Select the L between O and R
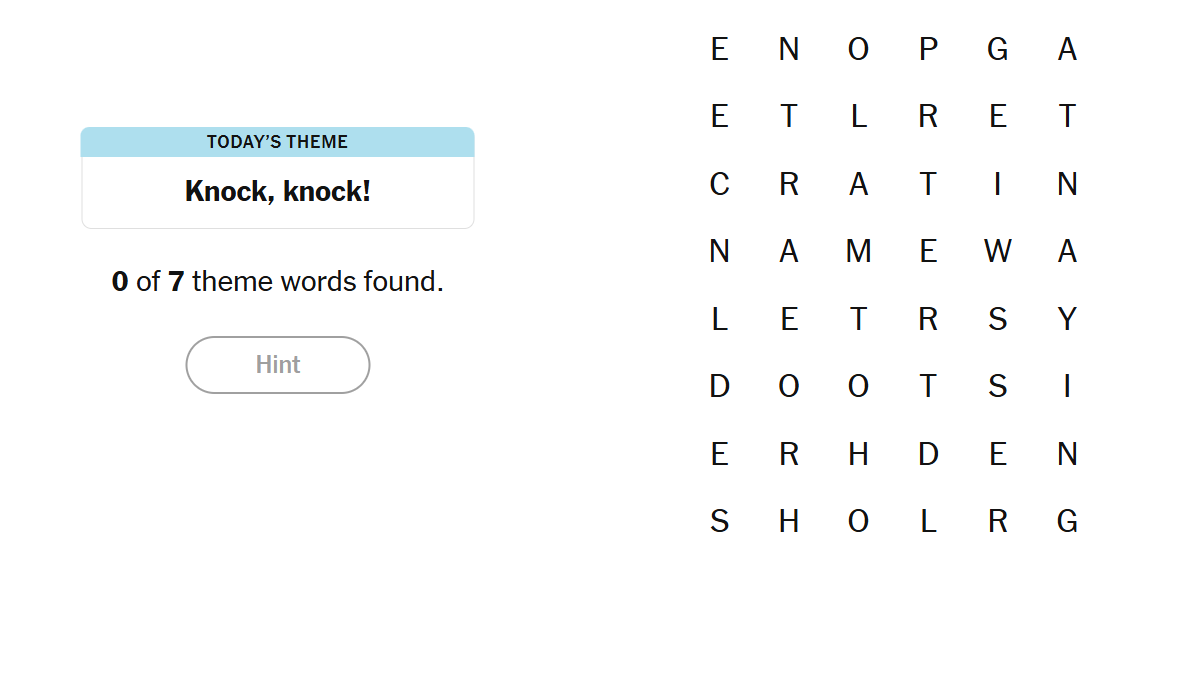 [928, 522]
